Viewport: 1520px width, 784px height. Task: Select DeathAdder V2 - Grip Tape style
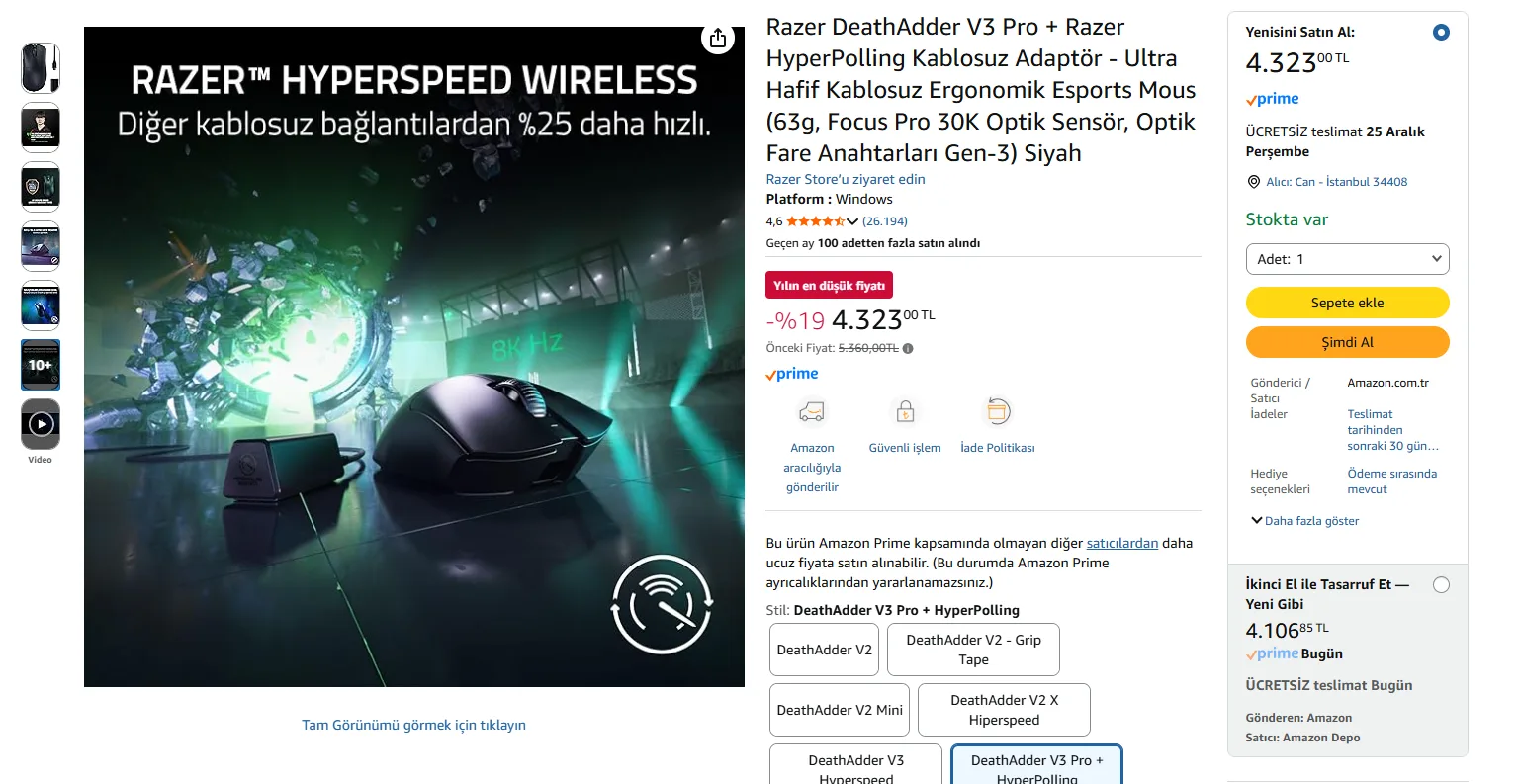click(x=973, y=650)
